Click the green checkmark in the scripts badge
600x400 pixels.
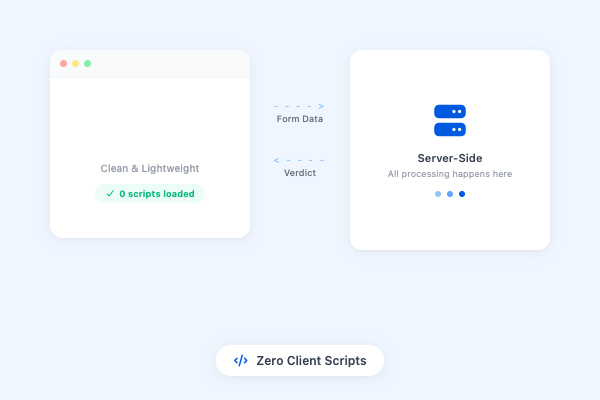pos(110,194)
